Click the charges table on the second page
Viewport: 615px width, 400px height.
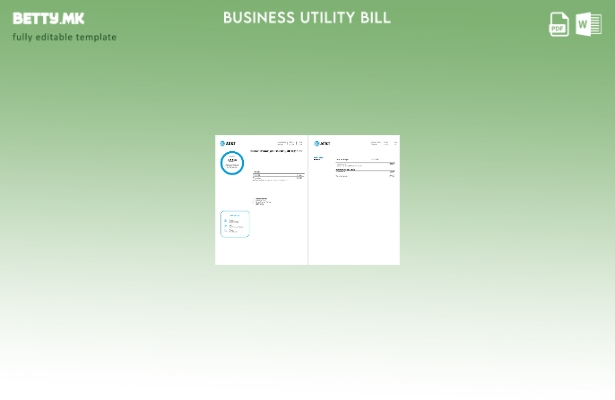365,167
